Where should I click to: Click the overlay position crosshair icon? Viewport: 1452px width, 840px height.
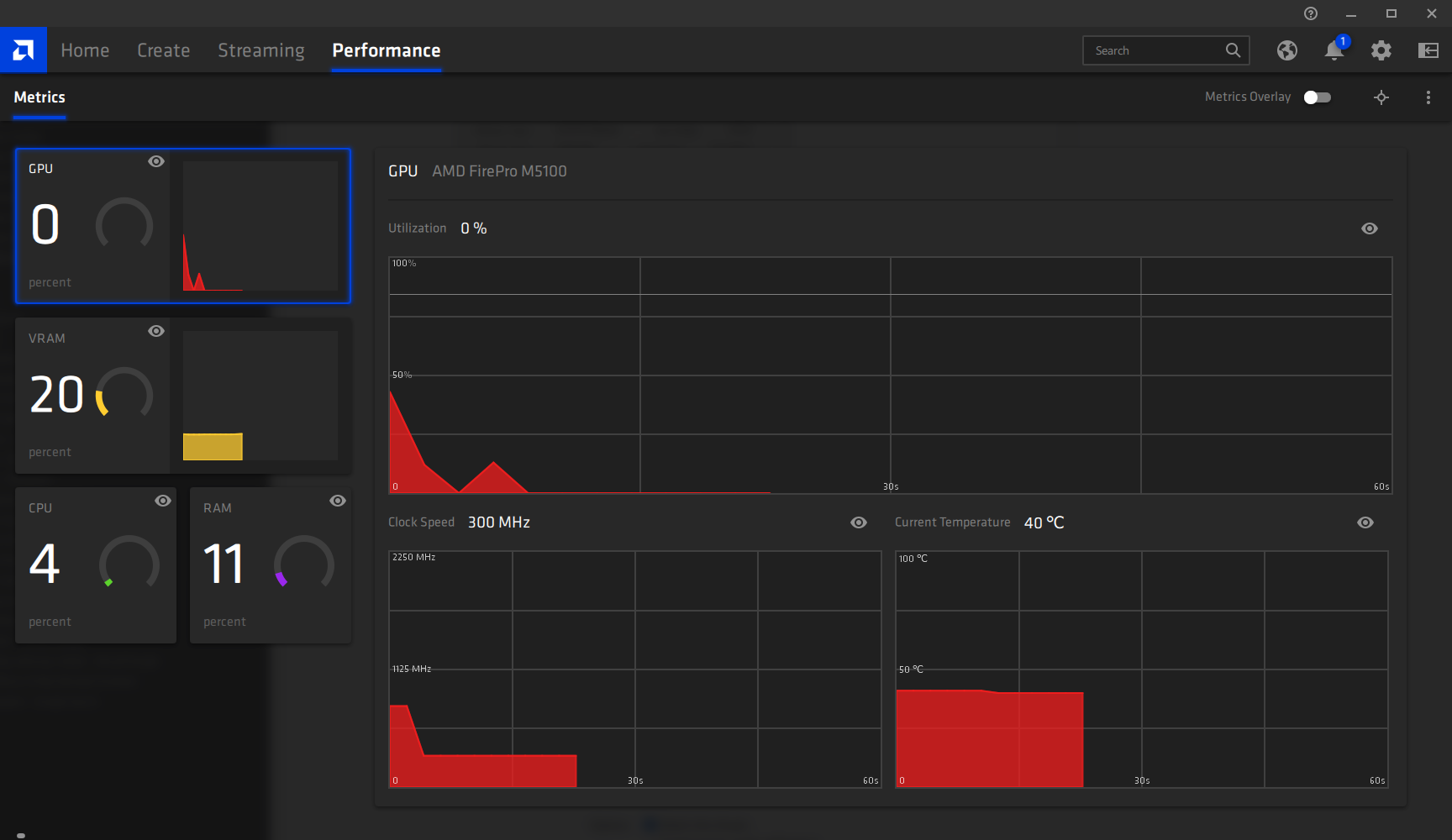click(x=1381, y=97)
